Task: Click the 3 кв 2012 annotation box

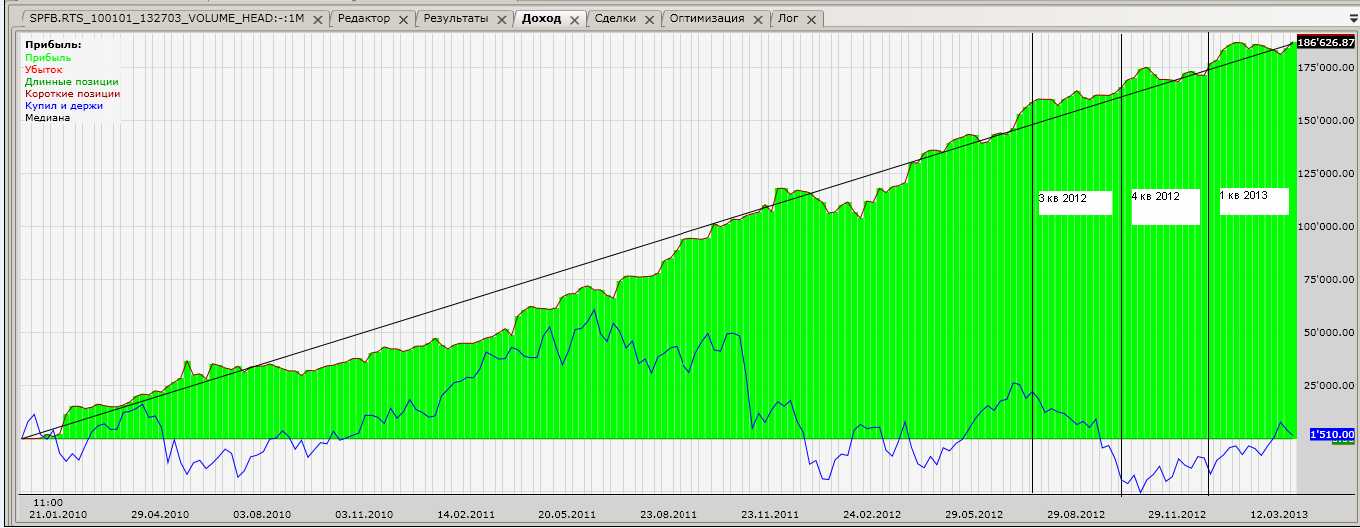Action: point(1075,202)
